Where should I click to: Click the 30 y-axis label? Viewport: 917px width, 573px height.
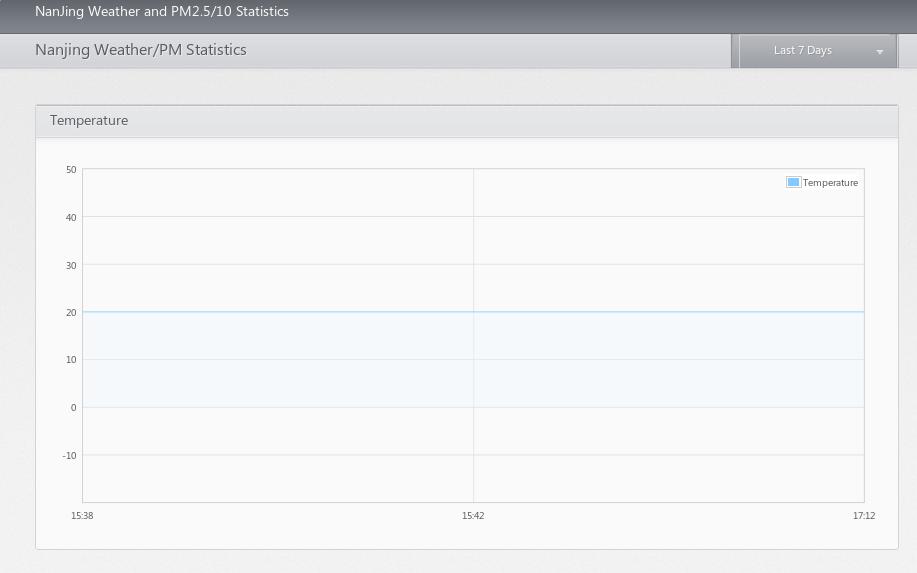71,265
